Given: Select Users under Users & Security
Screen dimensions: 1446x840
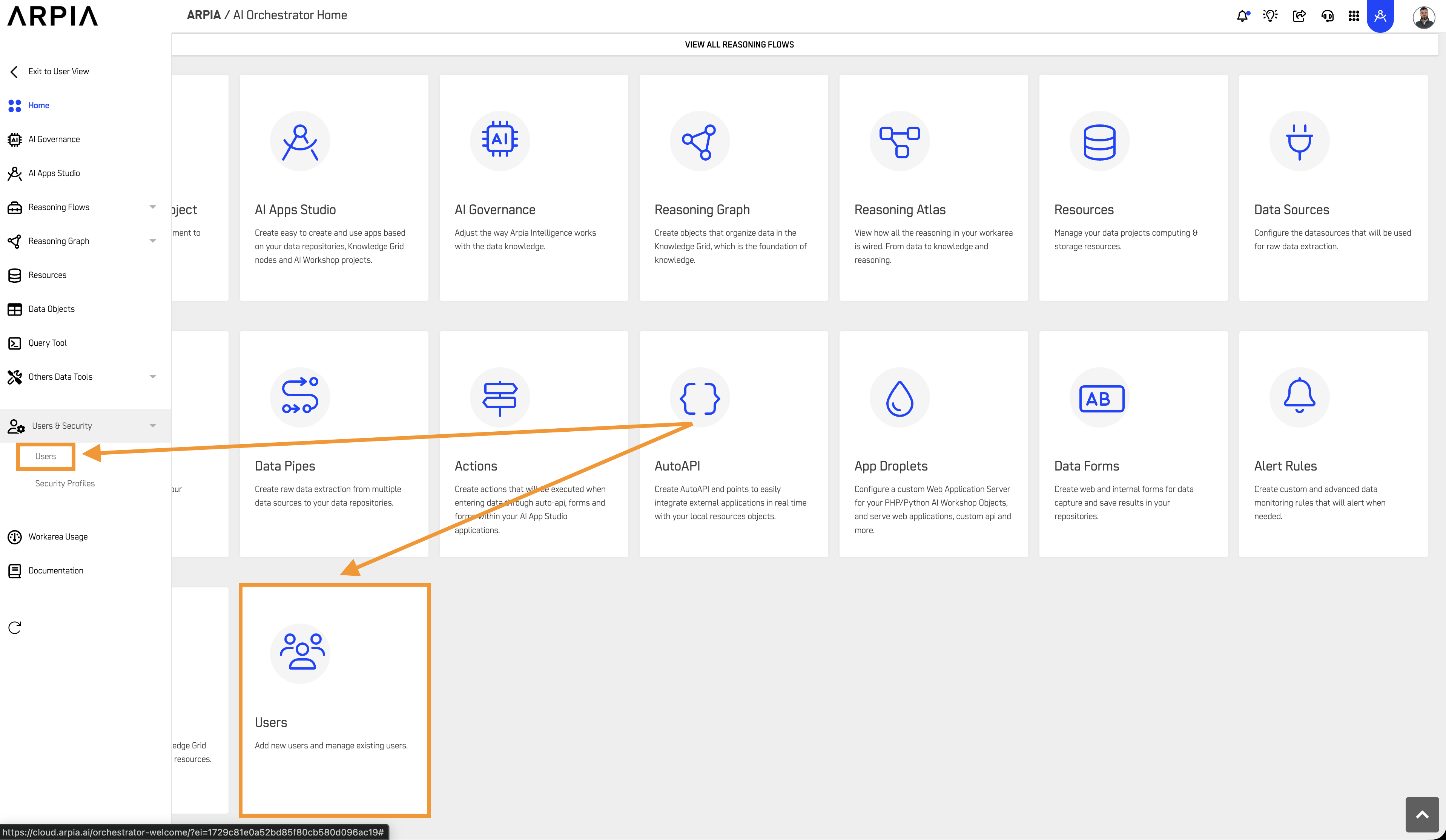Looking at the screenshot, I should point(45,456).
